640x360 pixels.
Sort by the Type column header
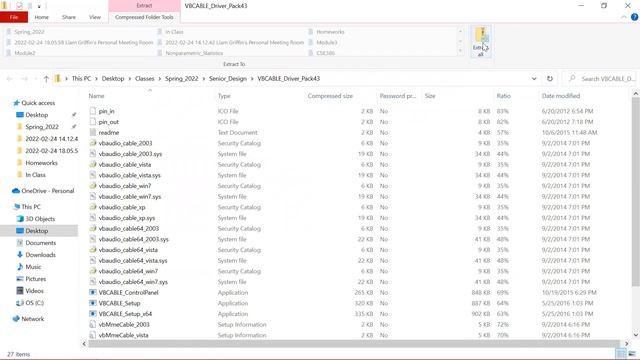click(224, 96)
